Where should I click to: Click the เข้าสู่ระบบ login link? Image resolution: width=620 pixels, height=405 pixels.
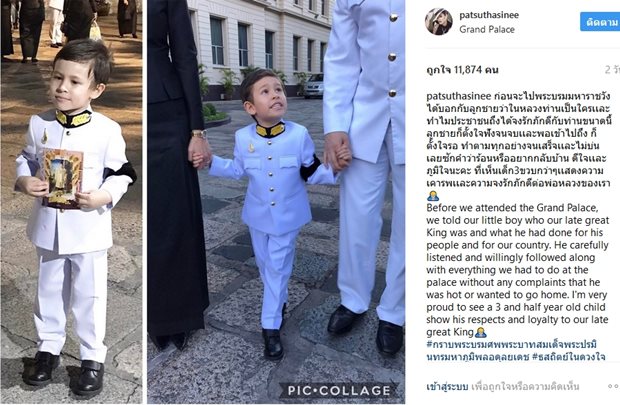point(447,386)
